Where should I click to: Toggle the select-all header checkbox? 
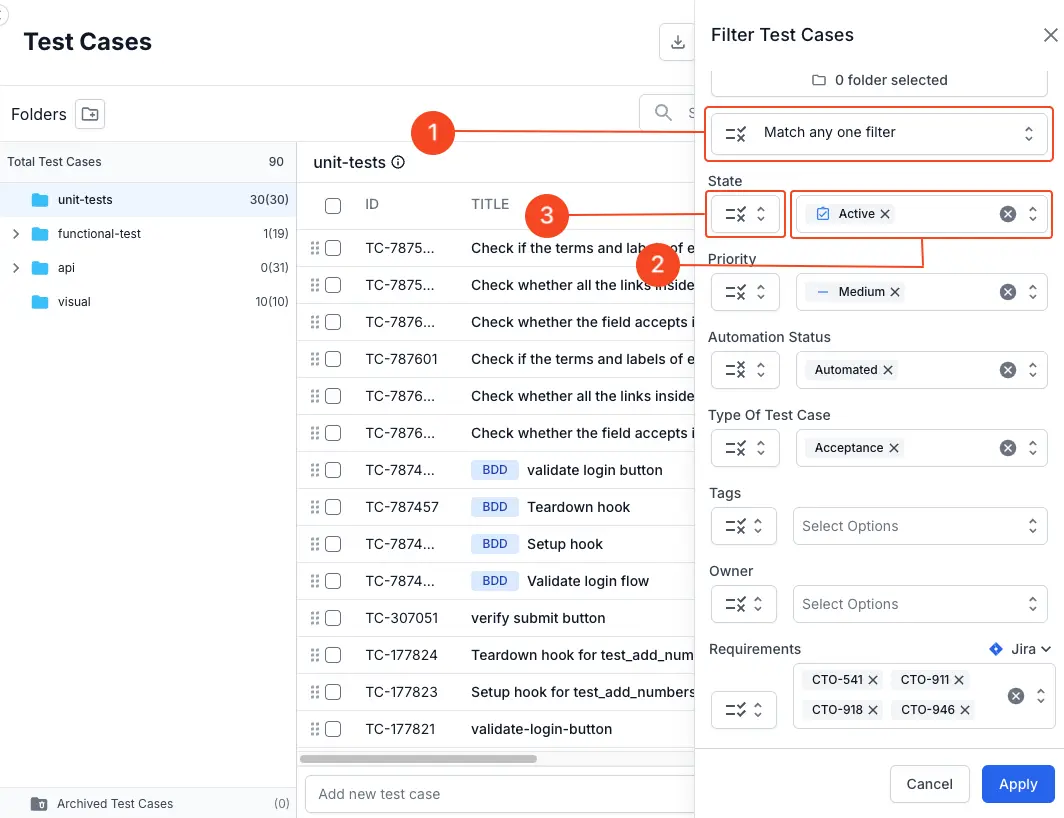tap(333, 205)
